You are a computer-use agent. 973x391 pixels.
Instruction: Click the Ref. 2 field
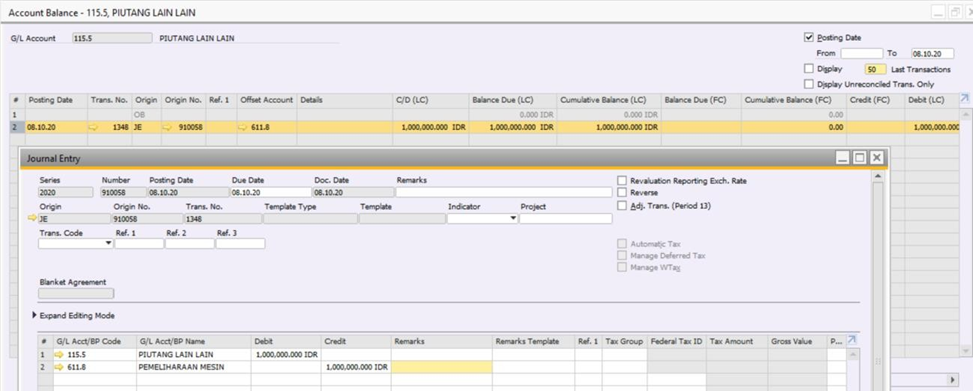[x=190, y=243]
